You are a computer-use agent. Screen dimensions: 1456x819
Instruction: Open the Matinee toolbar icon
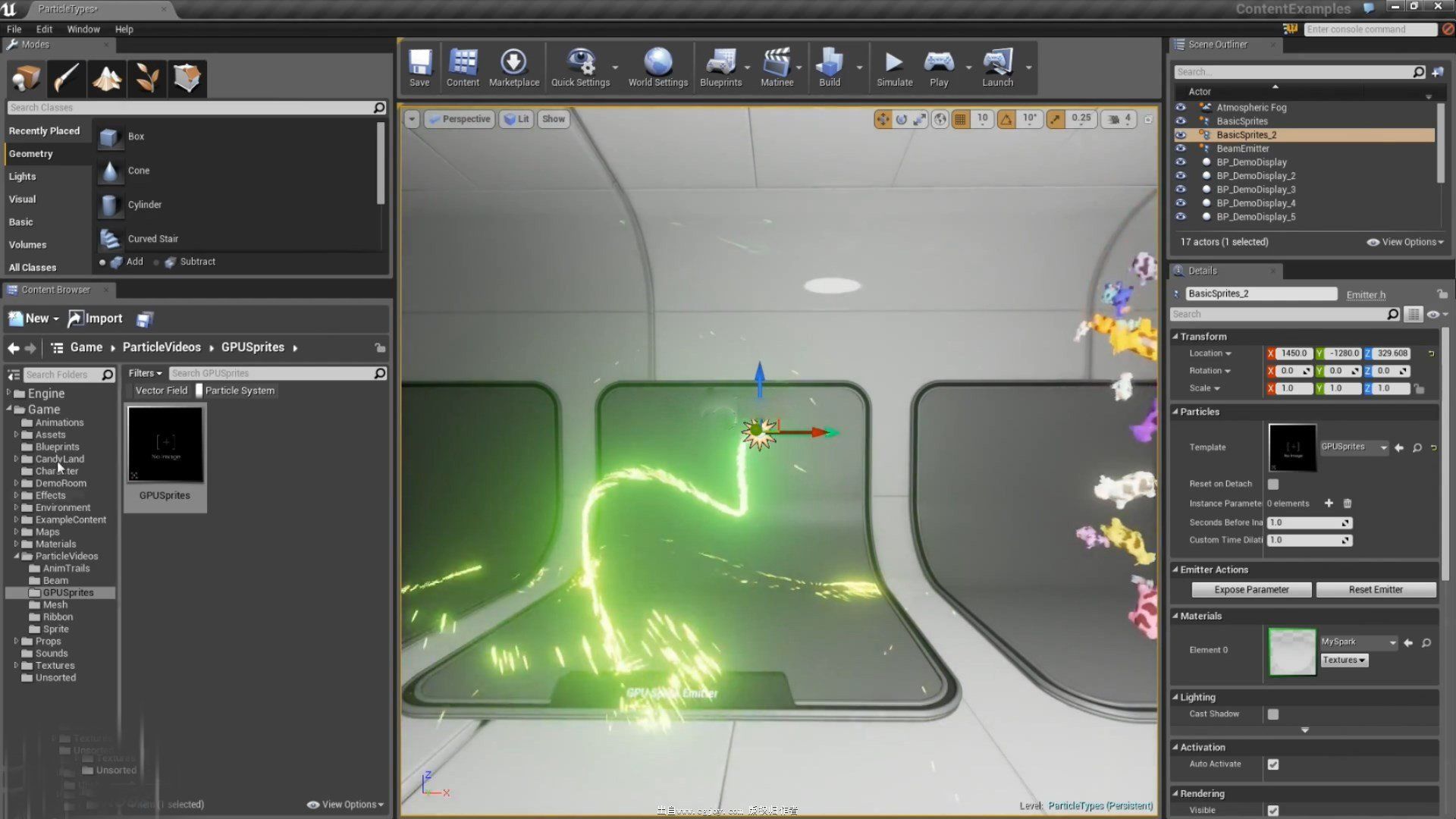pos(777,67)
